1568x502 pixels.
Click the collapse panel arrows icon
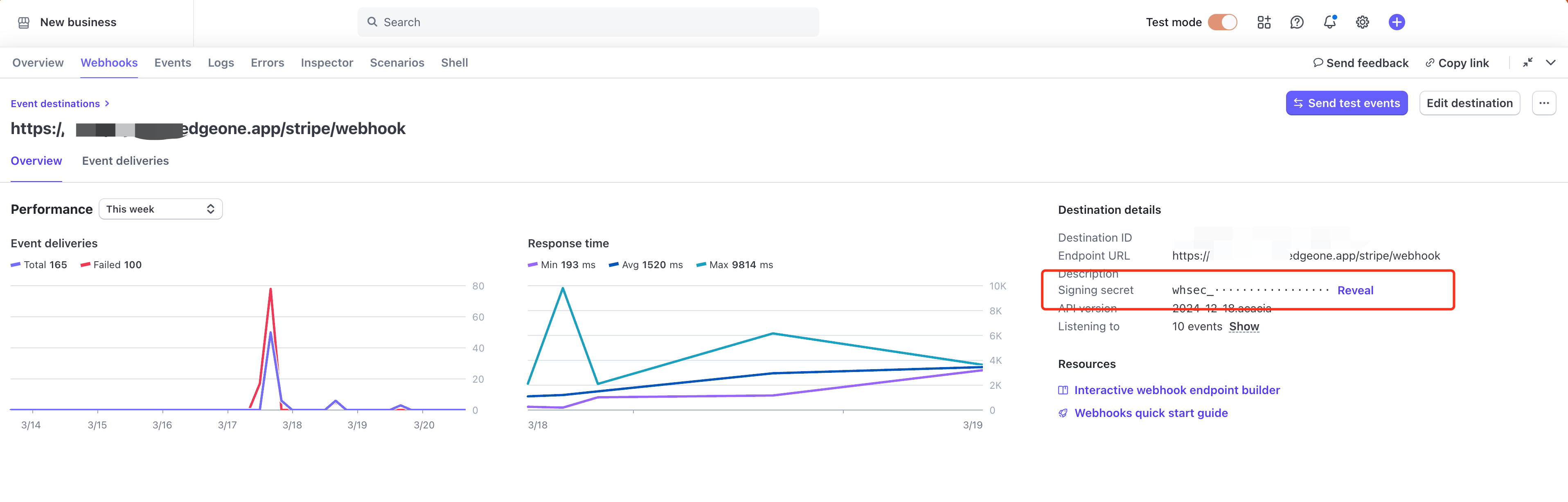tap(1527, 63)
